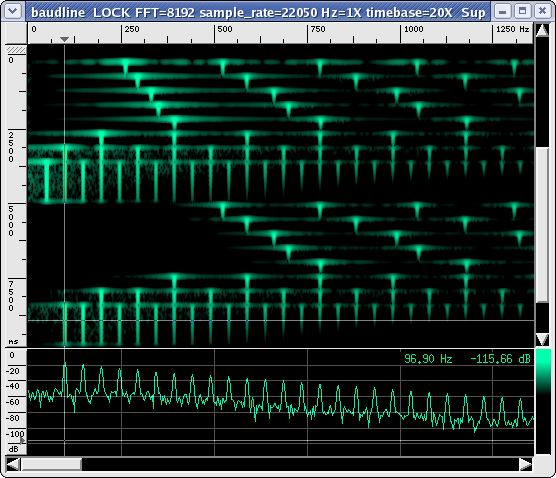Click the vertical scrollbar down arrow
Screen dimensions: 556x478
(542, 339)
